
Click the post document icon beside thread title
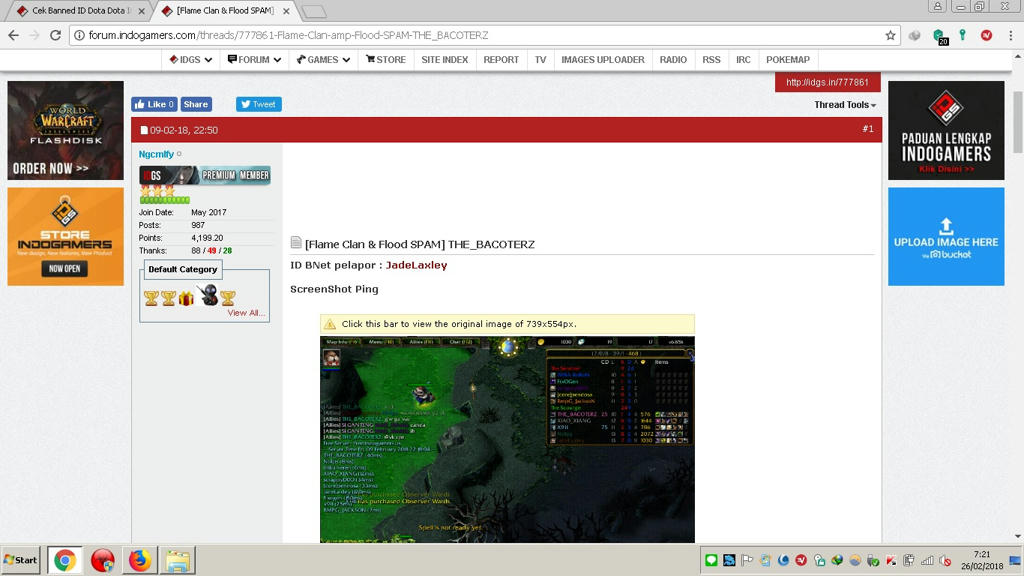[296, 242]
